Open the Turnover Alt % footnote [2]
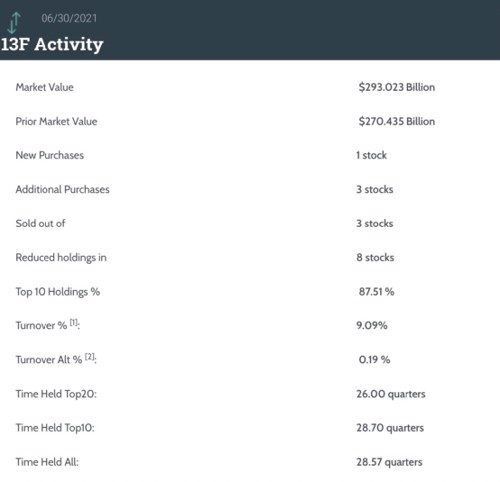The width and height of the screenshot is (500, 482). (x=89, y=357)
